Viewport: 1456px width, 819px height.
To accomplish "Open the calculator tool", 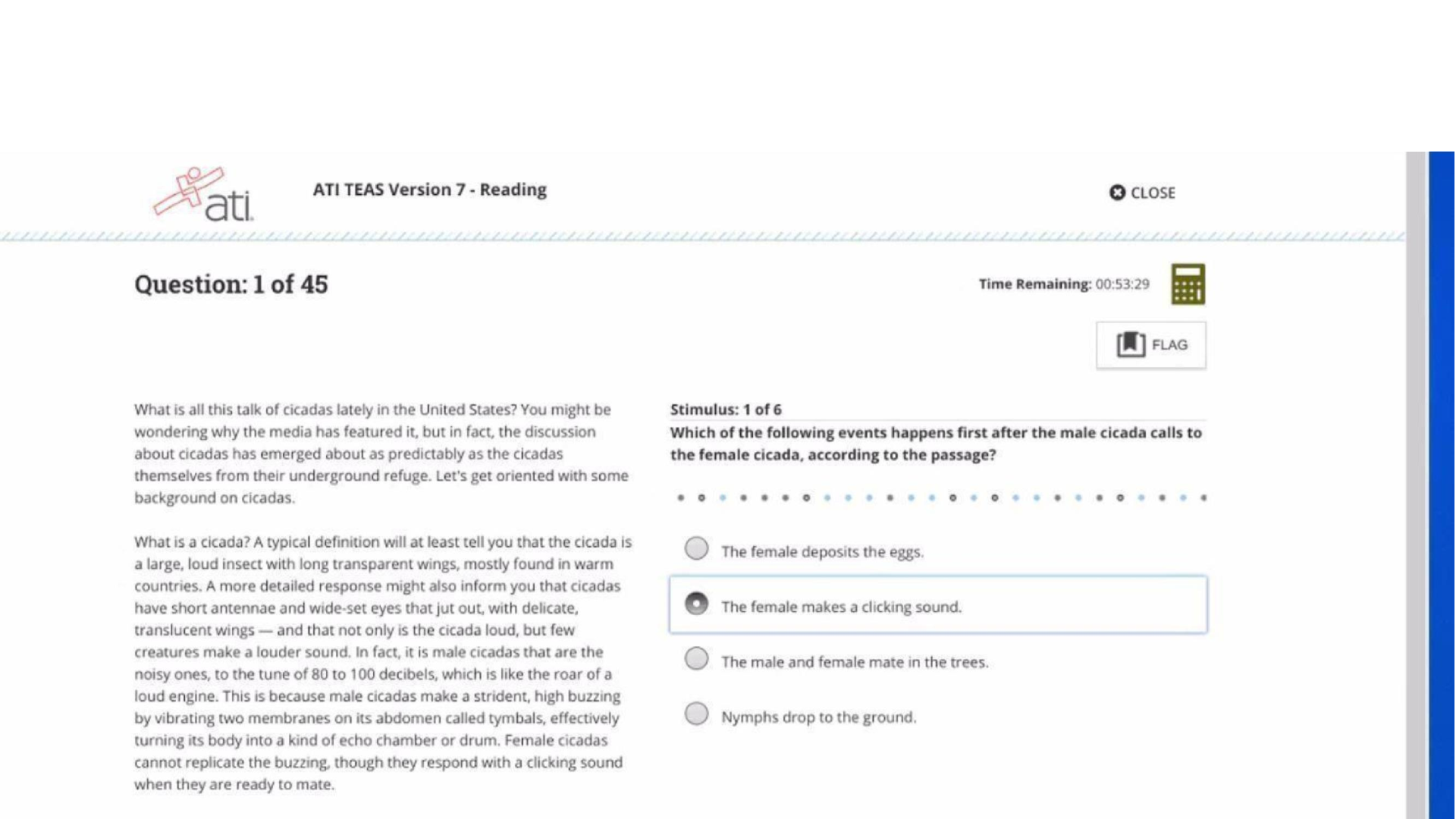I will point(1188,284).
